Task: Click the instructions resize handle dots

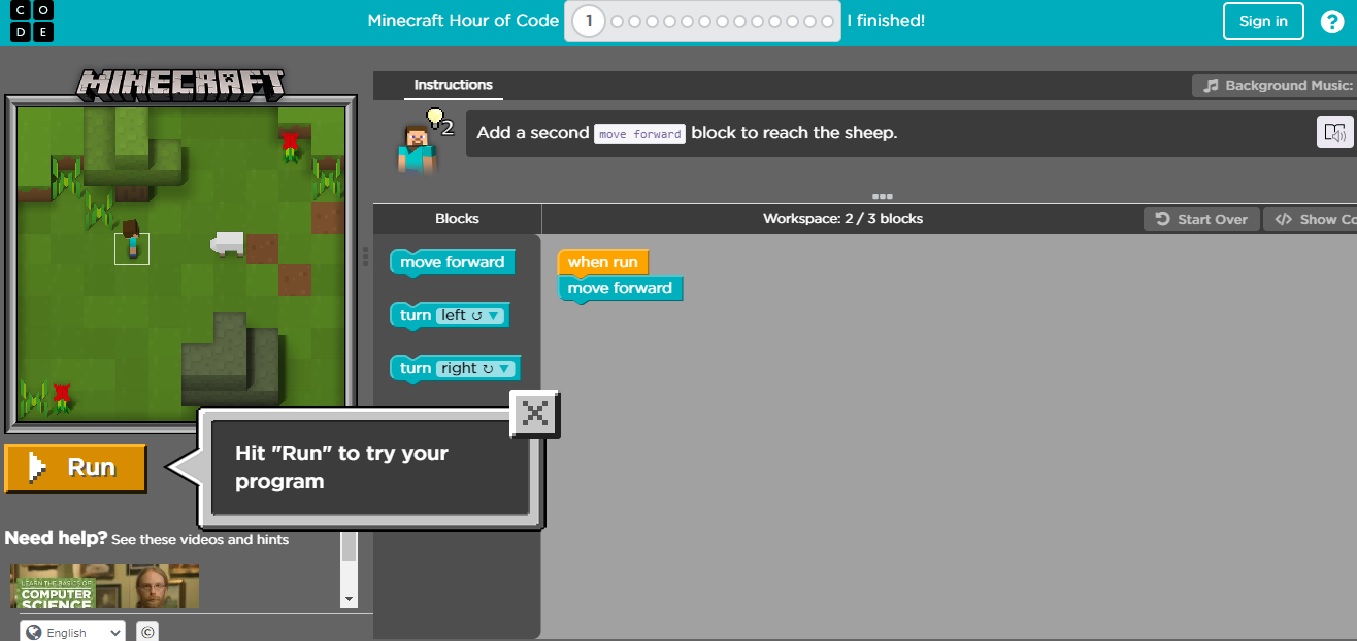Action: (x=882, y=197)
